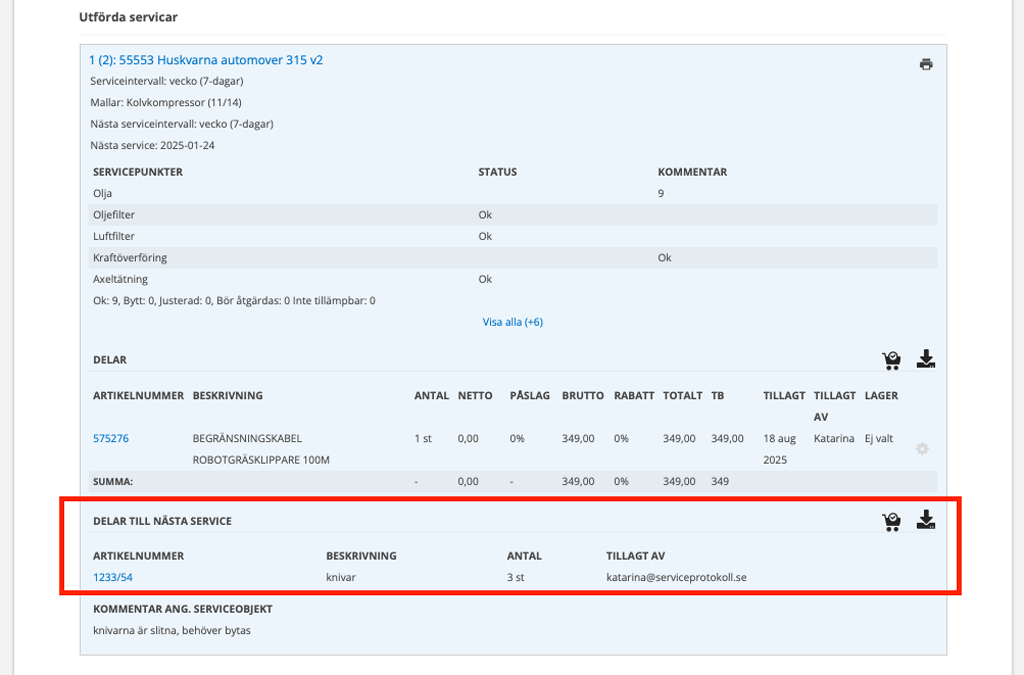
Task: Download Delar till nästa service list
Action: coord(926,520)
